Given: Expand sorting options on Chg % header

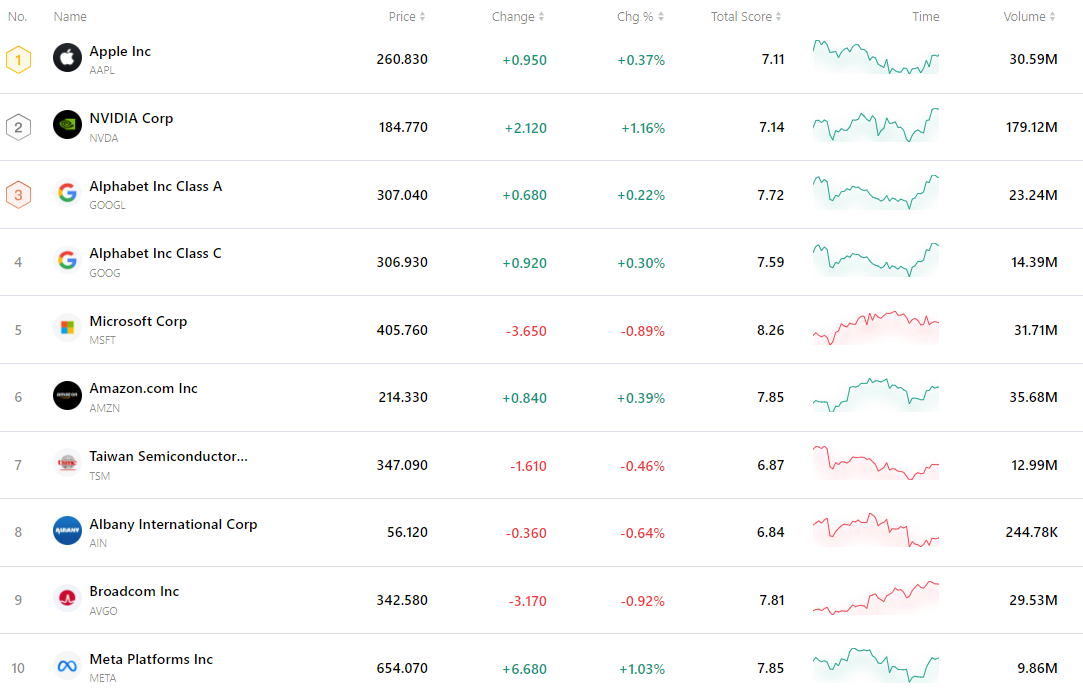Looking at the screenshot, I should click(663, 16).
